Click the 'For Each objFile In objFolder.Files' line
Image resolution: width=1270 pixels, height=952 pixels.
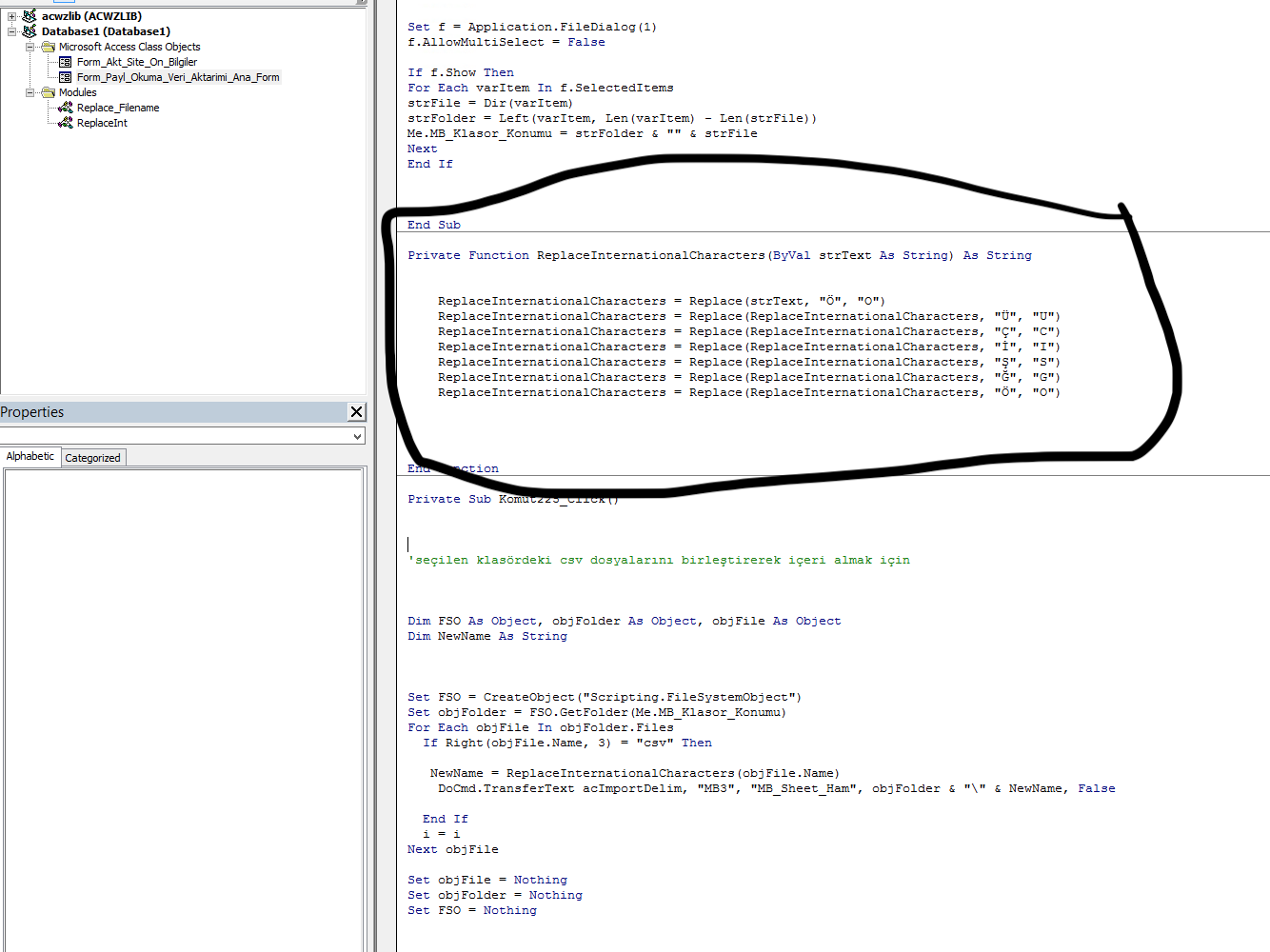(541, 727)
